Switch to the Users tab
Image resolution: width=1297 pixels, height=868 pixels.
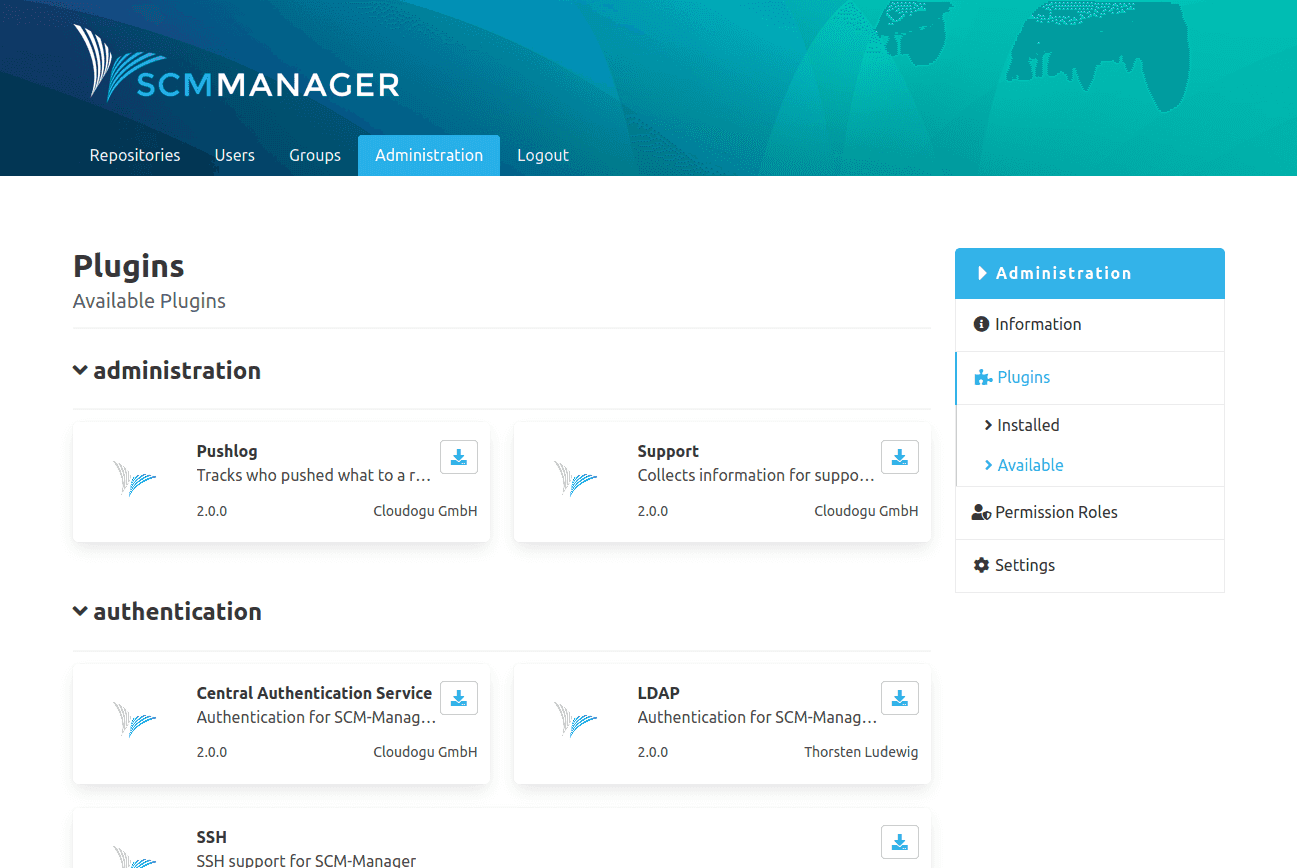tap(234, 155)
